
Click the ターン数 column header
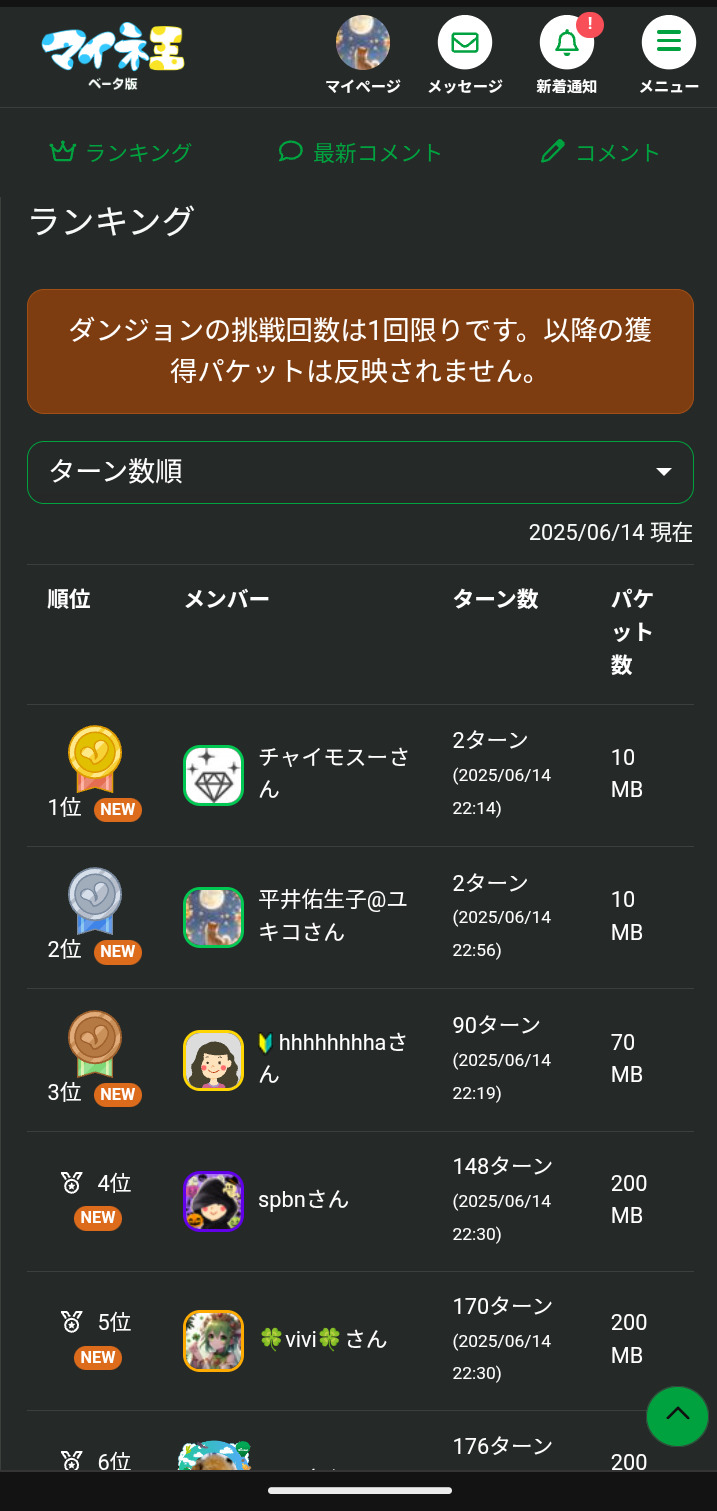point(496,599)
